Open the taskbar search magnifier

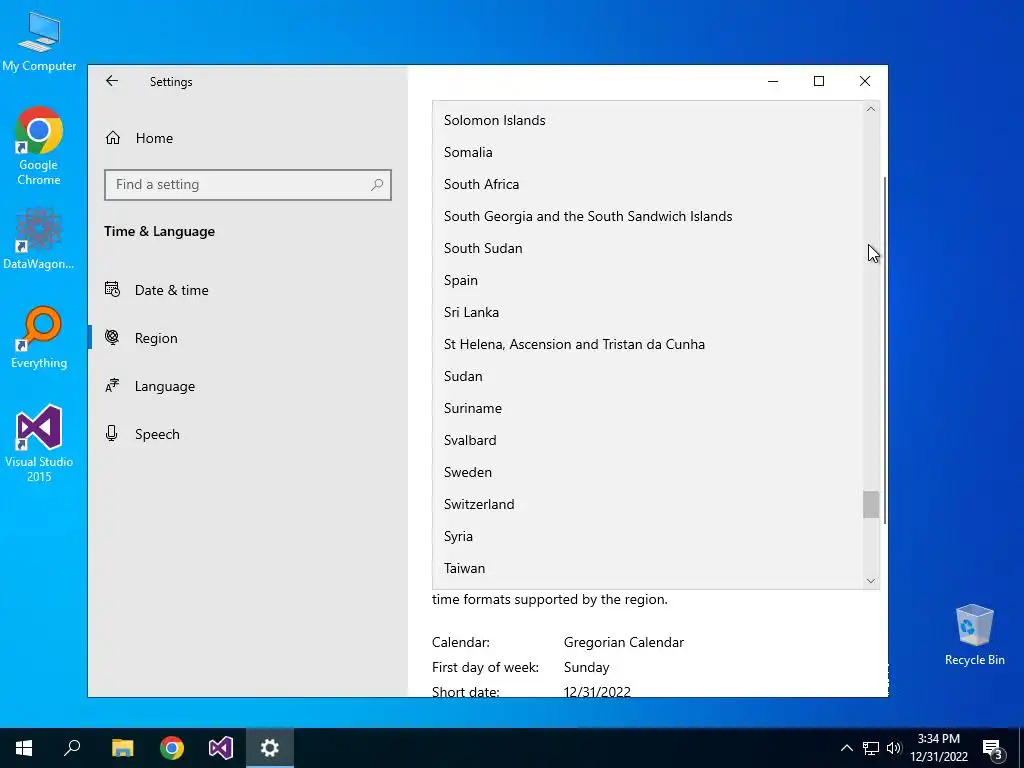tap(72, 748)
